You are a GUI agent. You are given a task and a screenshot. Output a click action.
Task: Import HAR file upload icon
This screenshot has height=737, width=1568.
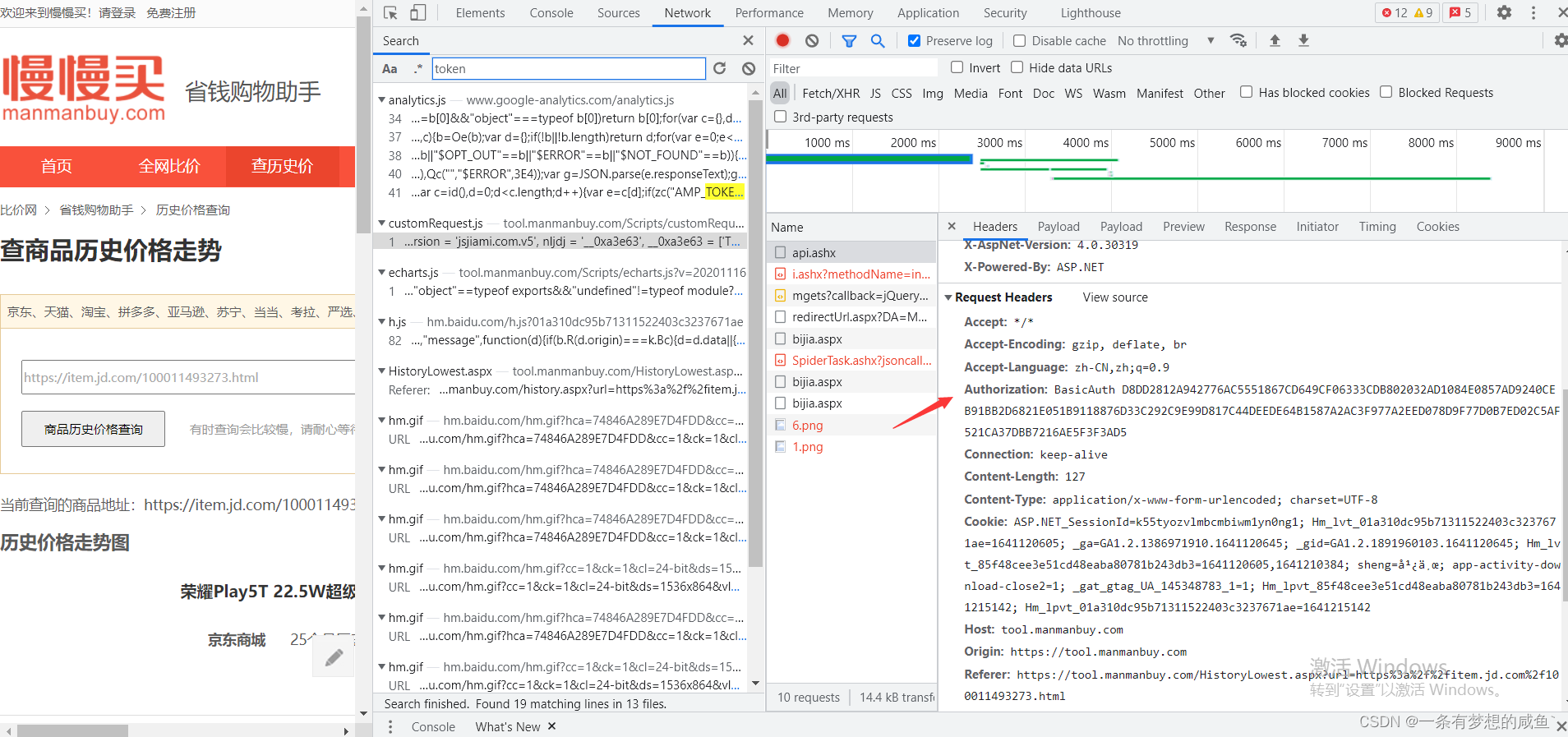[1275, 40]
